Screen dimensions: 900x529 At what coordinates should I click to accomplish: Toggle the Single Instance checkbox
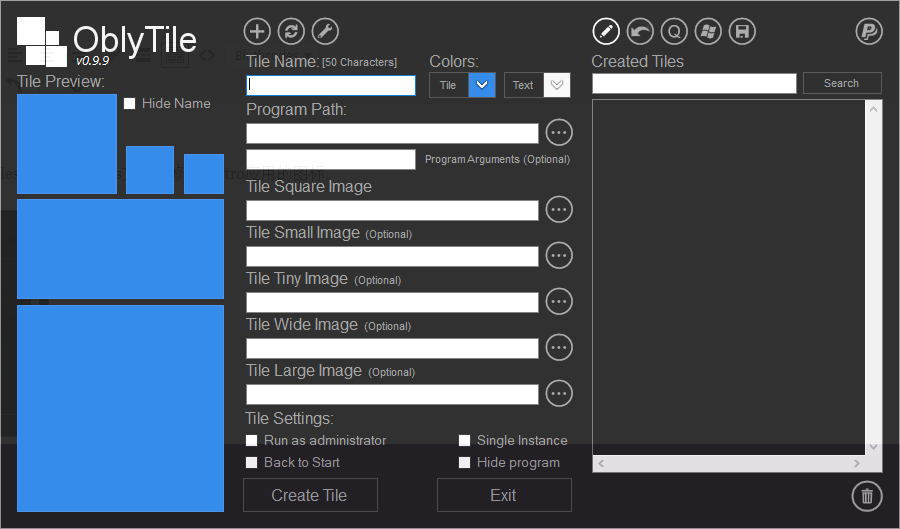pos(465,441)
